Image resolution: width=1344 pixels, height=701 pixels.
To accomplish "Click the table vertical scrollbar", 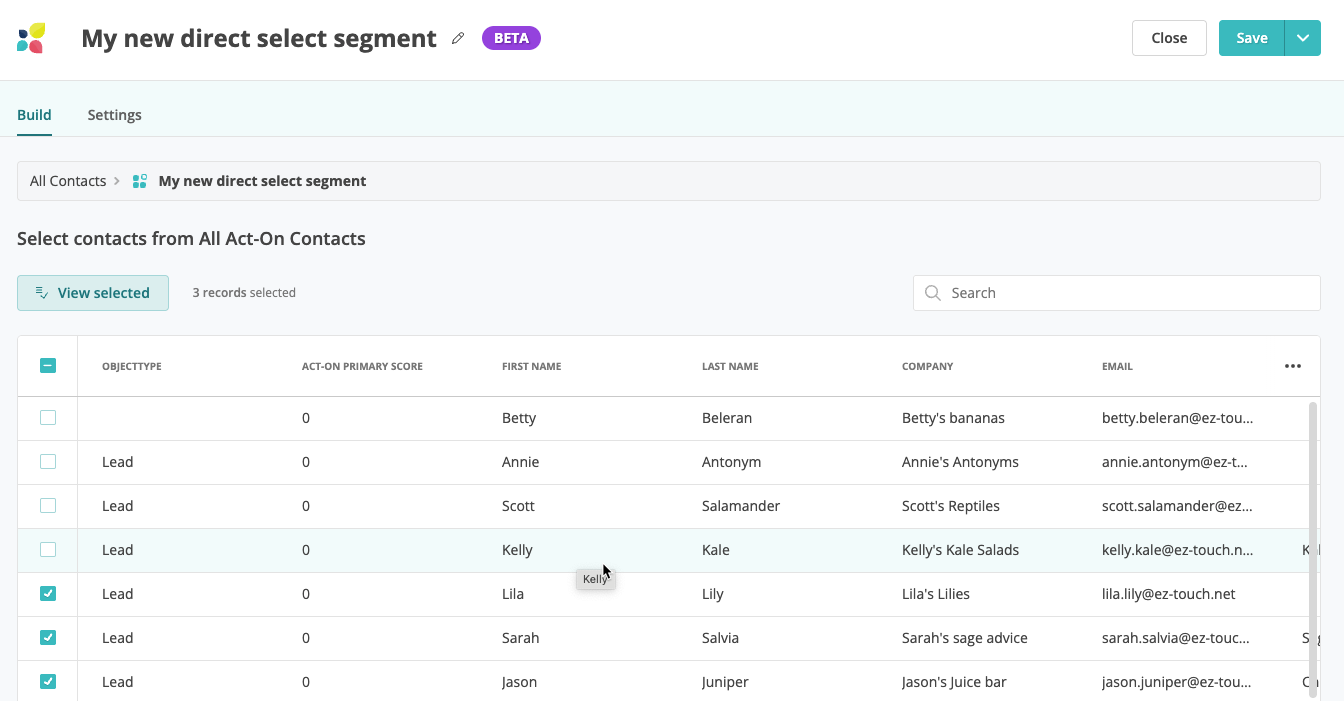I will (1313, 550).
